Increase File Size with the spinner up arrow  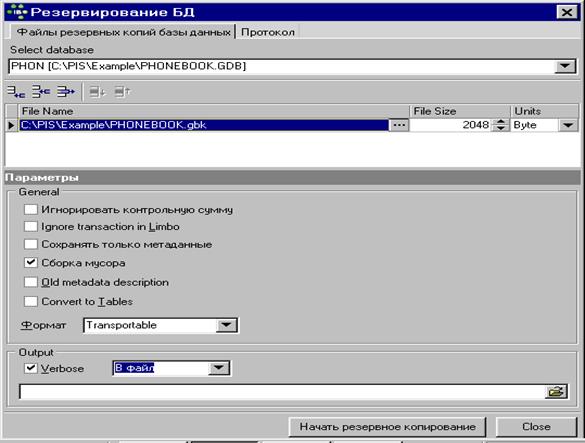500,122
